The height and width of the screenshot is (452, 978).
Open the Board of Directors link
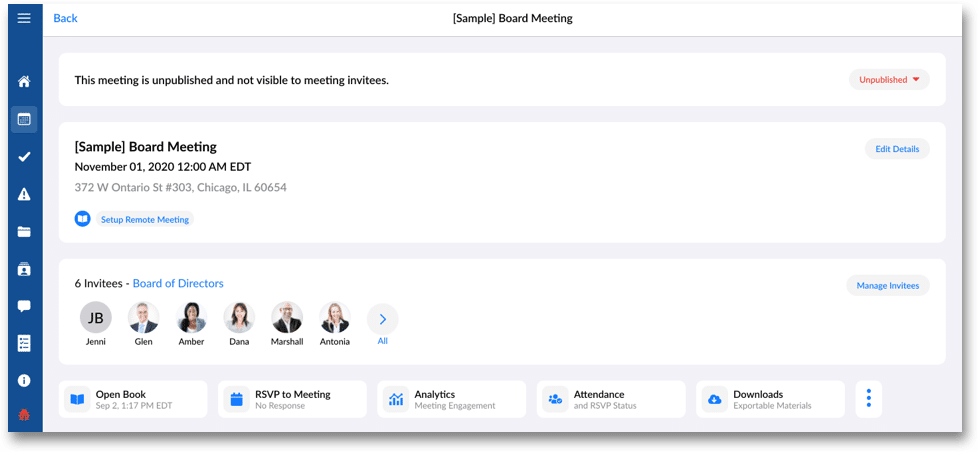pos(178,284)
